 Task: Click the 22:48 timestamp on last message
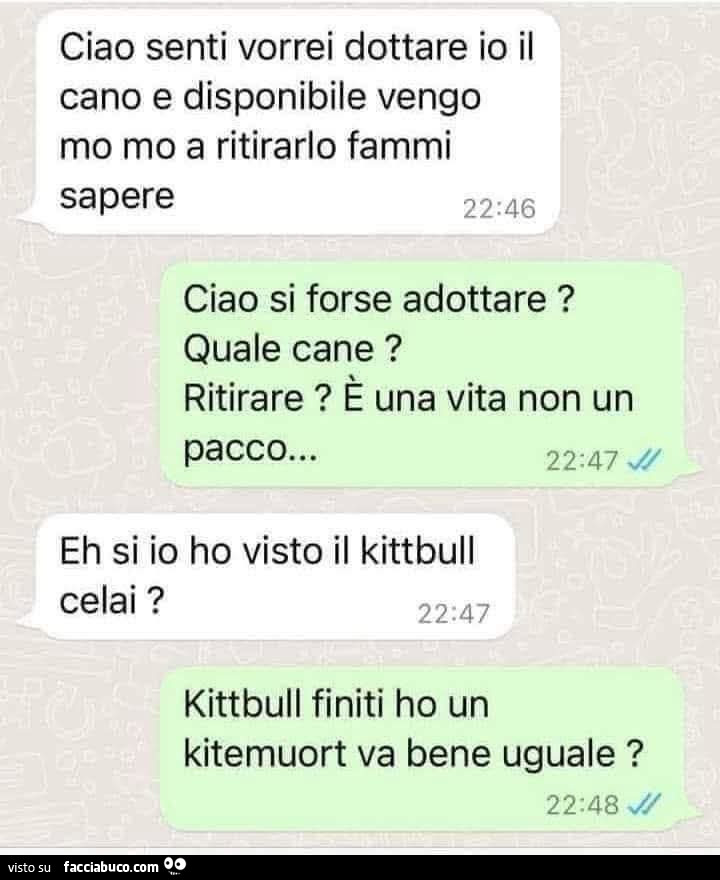582,805
